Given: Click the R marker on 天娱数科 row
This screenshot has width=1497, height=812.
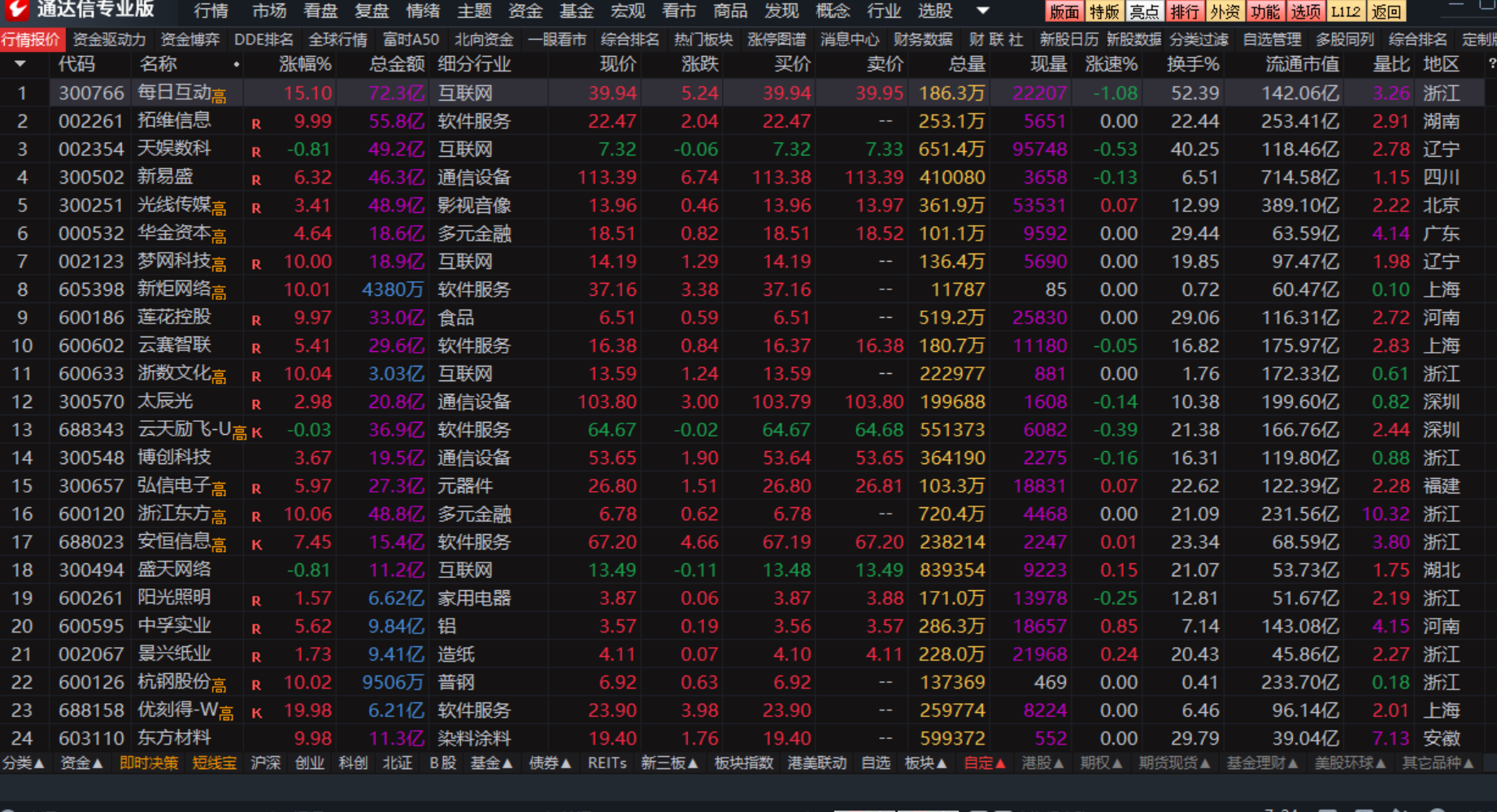Looking at the screenshot, I should (x=256, y=152).
